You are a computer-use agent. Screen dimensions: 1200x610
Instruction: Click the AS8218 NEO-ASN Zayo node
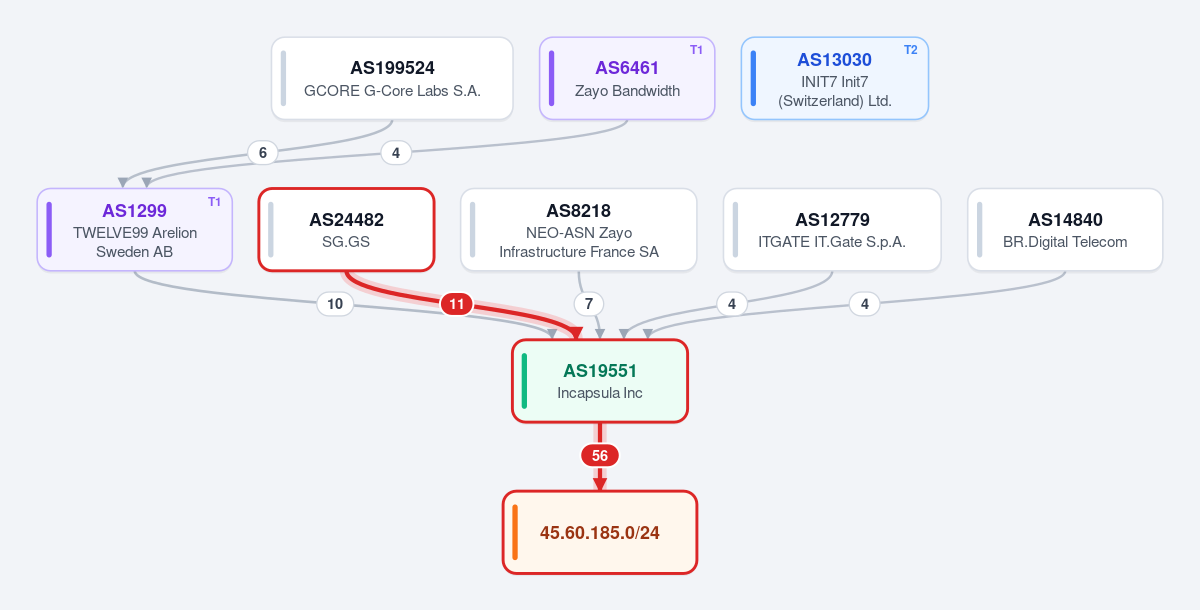579,229
